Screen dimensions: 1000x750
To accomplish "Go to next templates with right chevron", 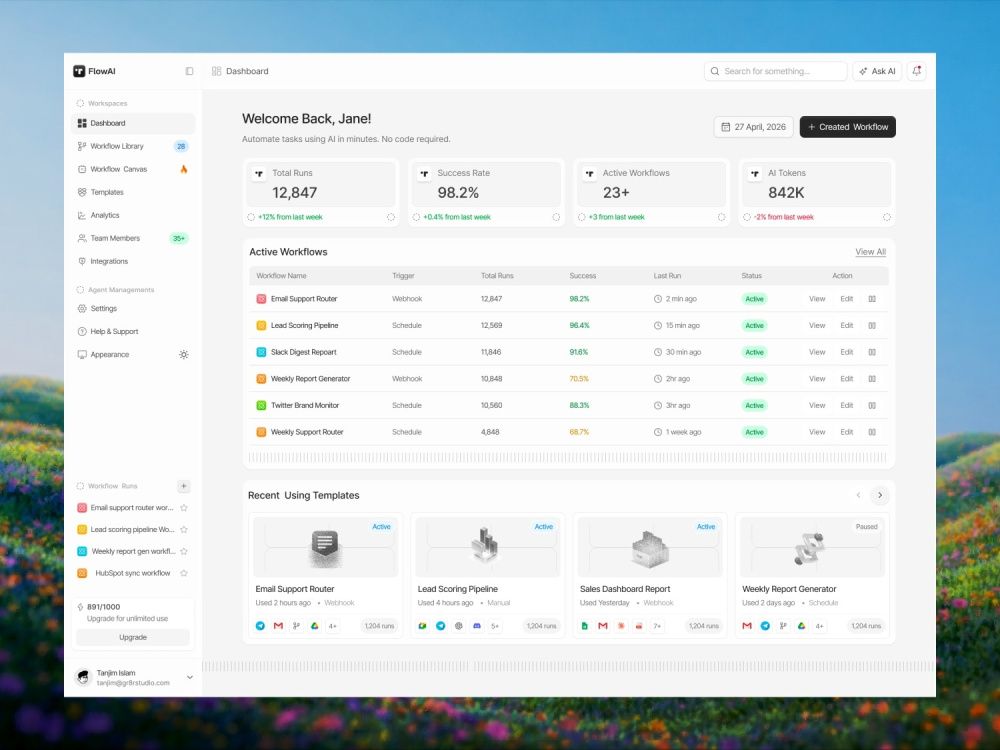I will pyautogui.click(x=880, y=495).
